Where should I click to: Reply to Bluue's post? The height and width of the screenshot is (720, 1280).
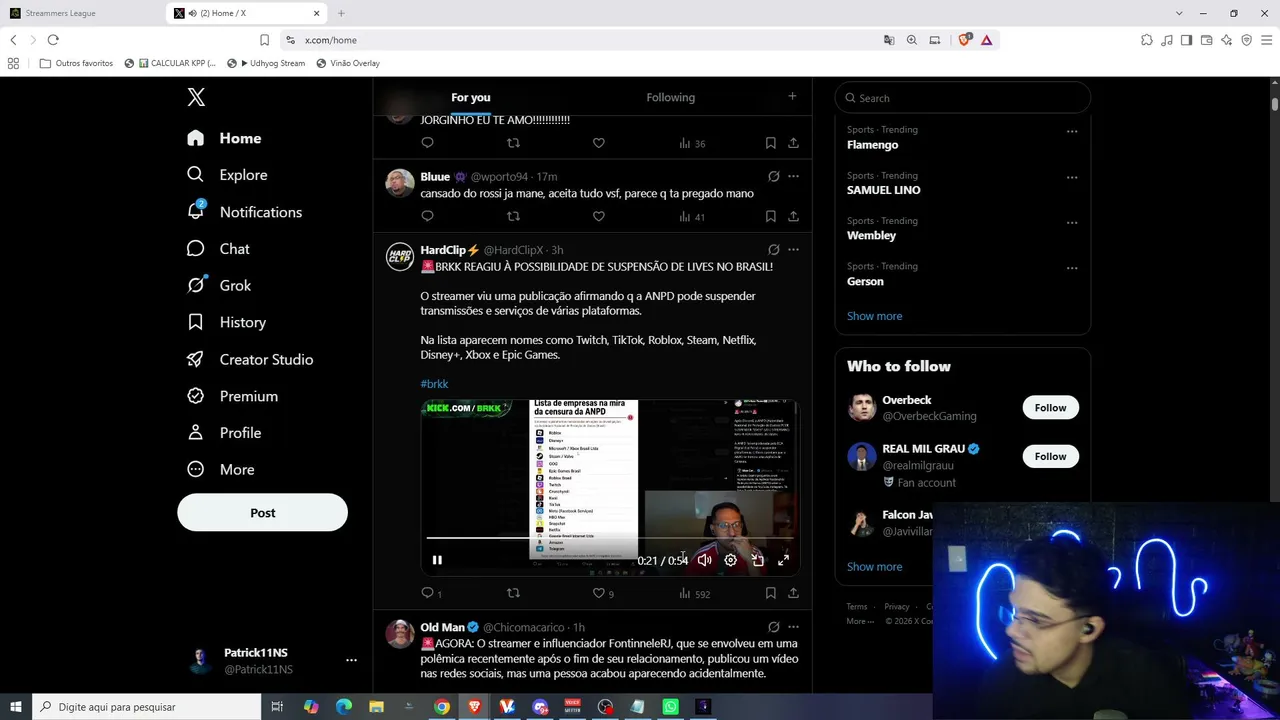tap(427, 216)
